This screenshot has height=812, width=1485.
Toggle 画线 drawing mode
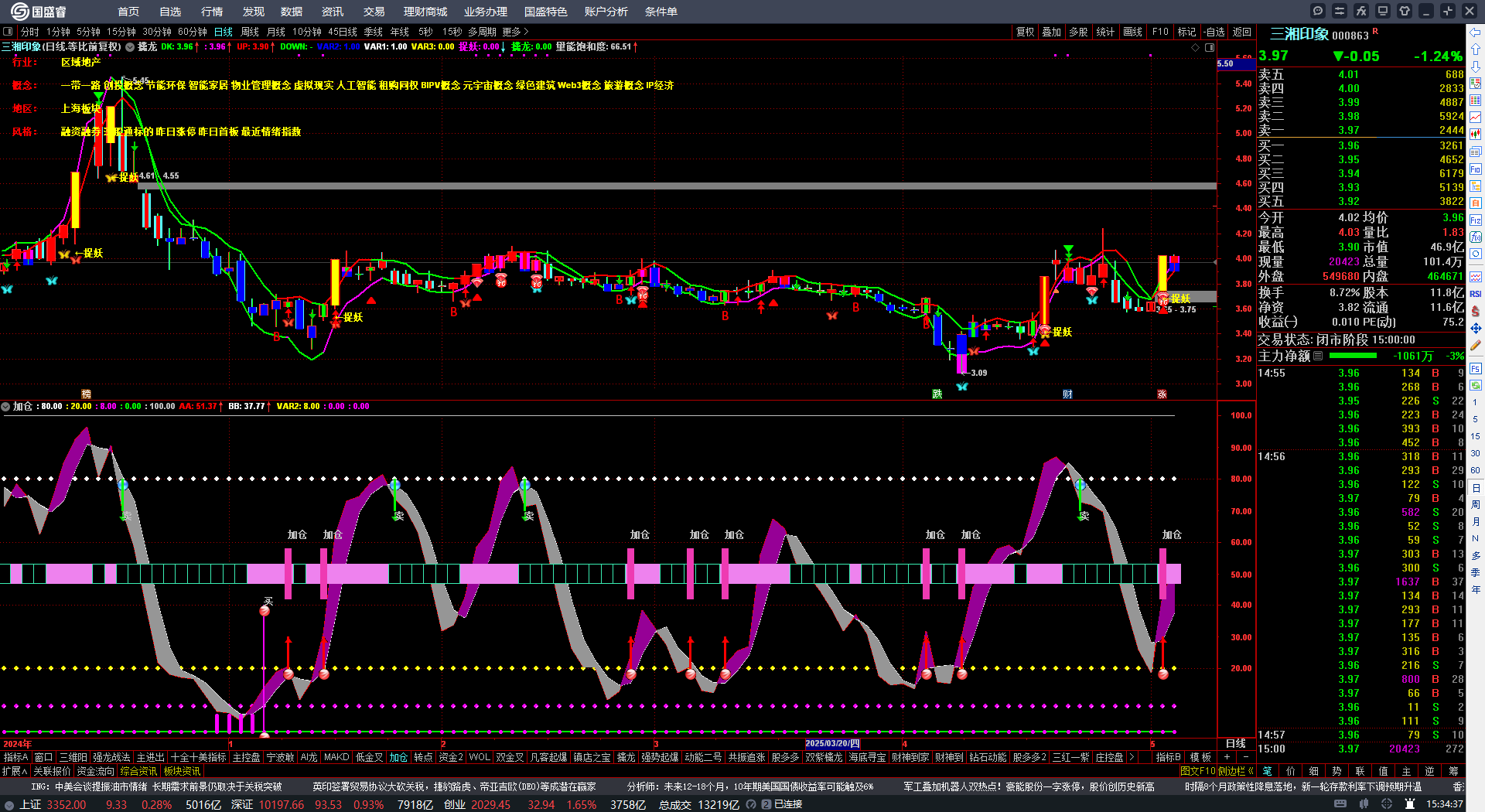[1132, 32]
